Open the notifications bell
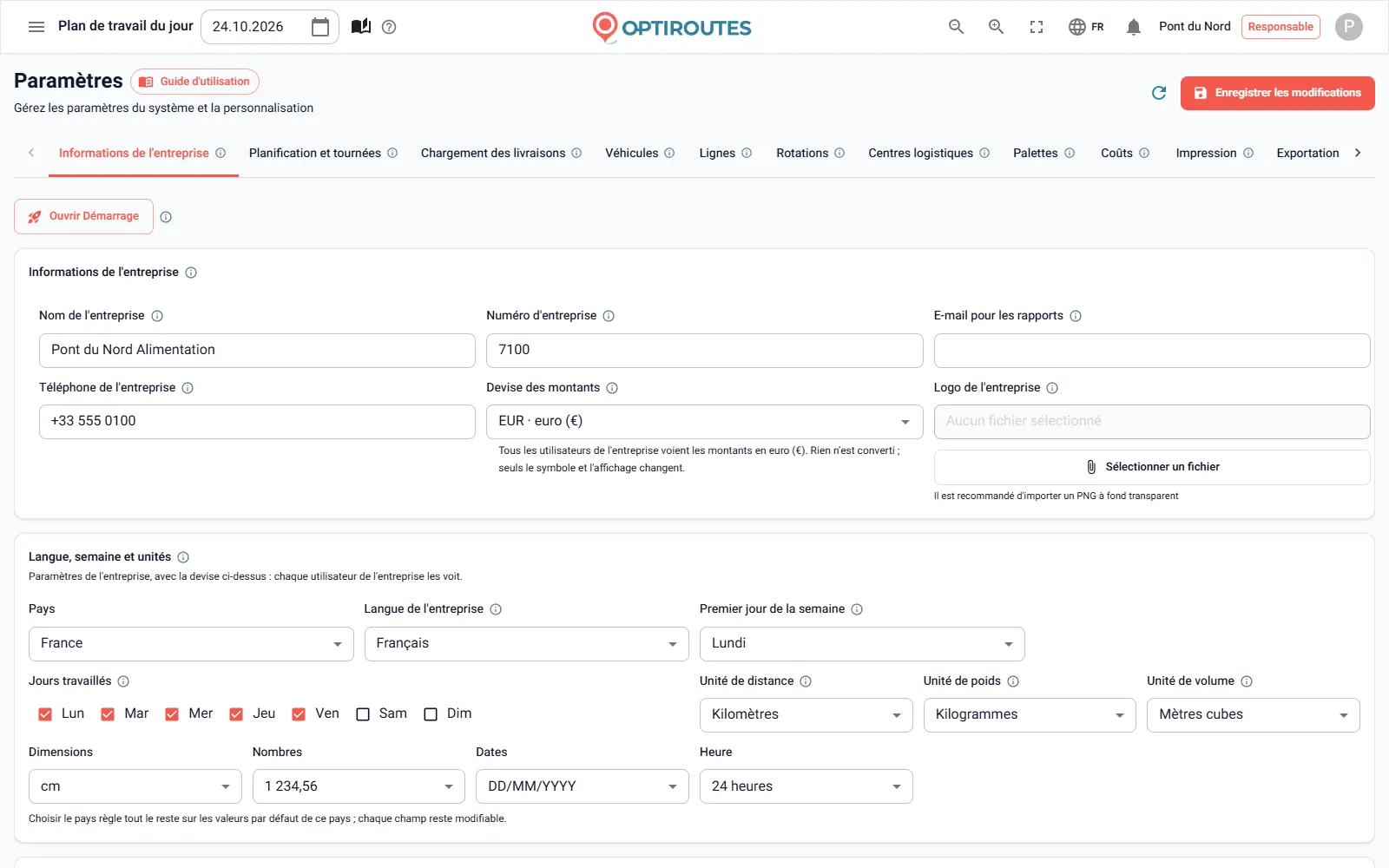1389x868 pixels. (1133, 27)
